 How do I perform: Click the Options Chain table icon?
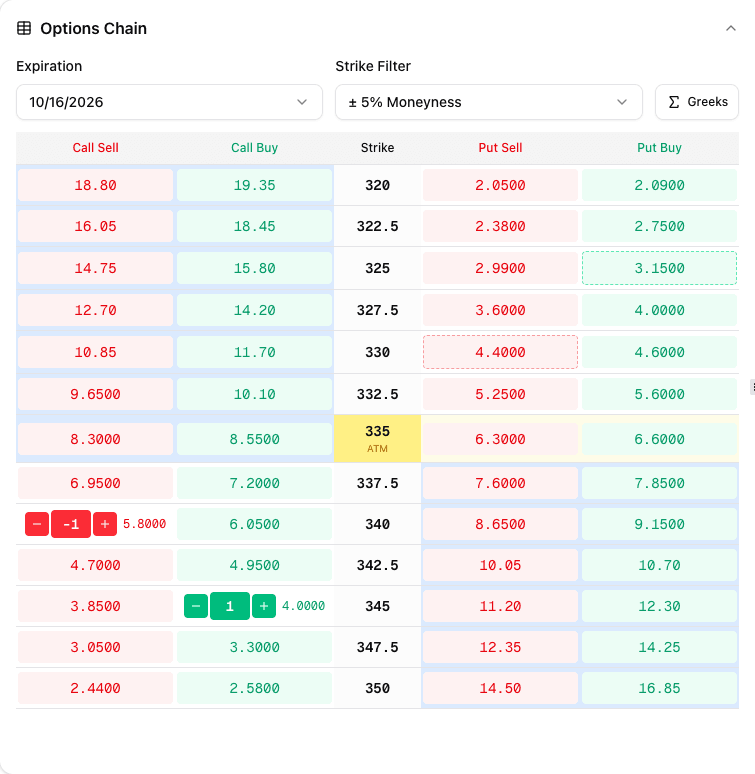[24, 28]
